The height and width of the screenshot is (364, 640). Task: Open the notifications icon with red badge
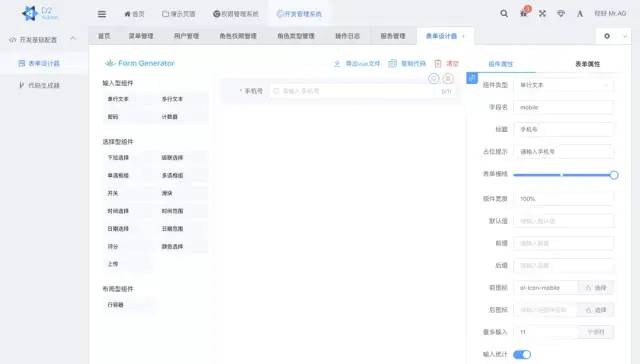tap(524, 12)
